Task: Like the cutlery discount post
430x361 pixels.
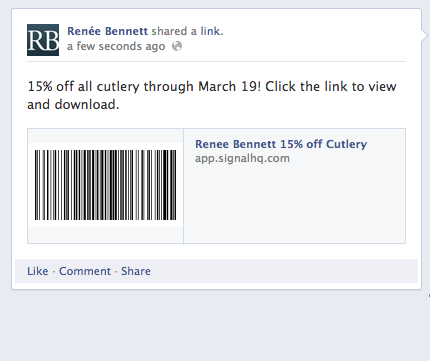Action: click(38, 271)
